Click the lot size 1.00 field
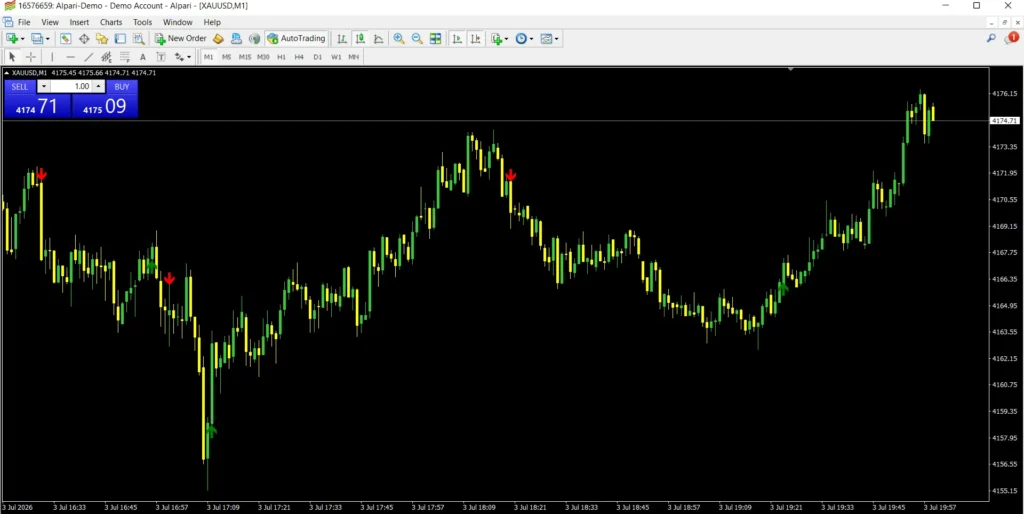1024x514 pixels. pyautogui.click(x=71, y=86)
